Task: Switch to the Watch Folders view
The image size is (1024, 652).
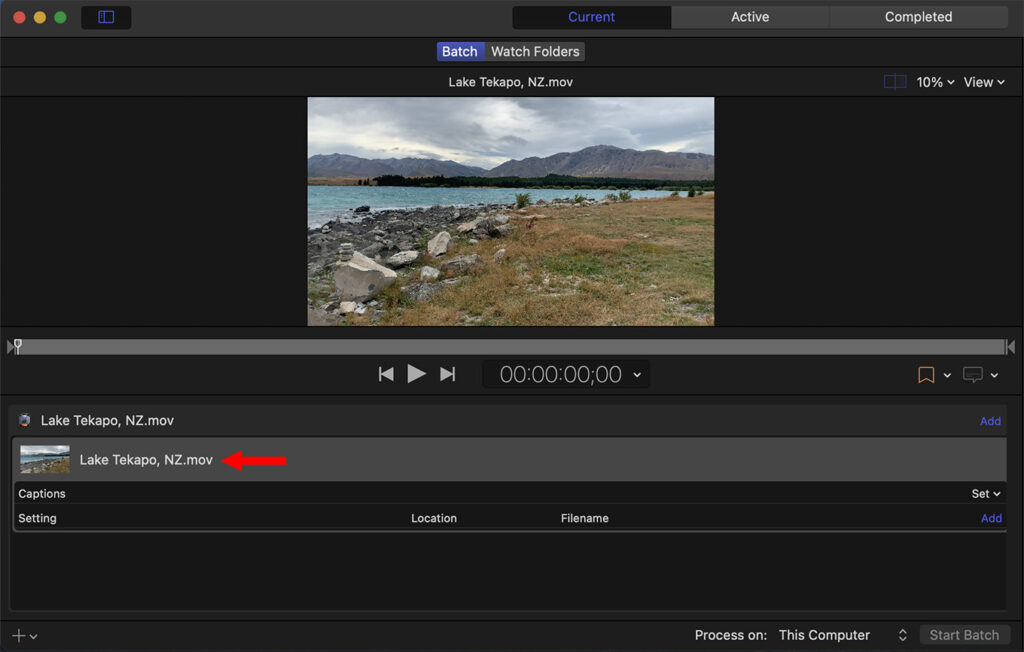Action: tap(535, 51)
